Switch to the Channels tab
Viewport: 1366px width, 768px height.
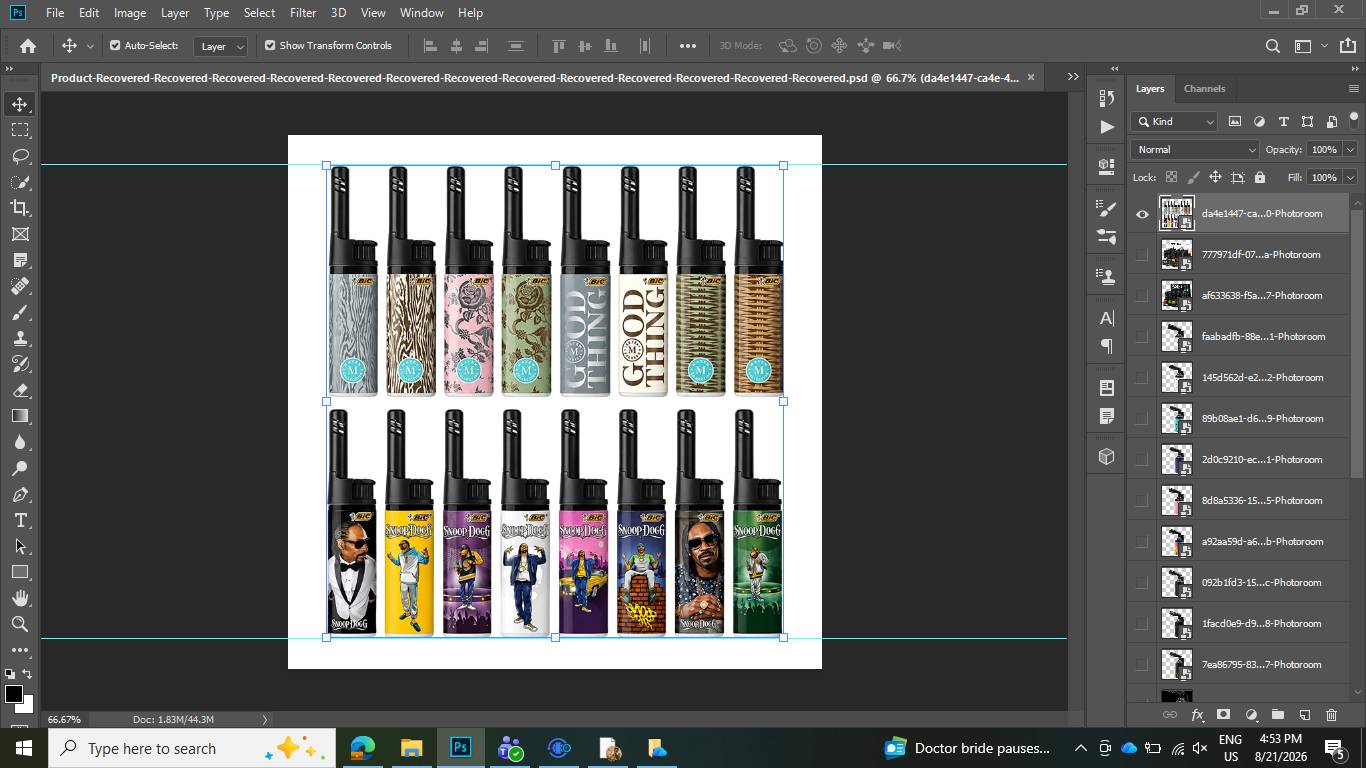click(x=1204, y=88)
